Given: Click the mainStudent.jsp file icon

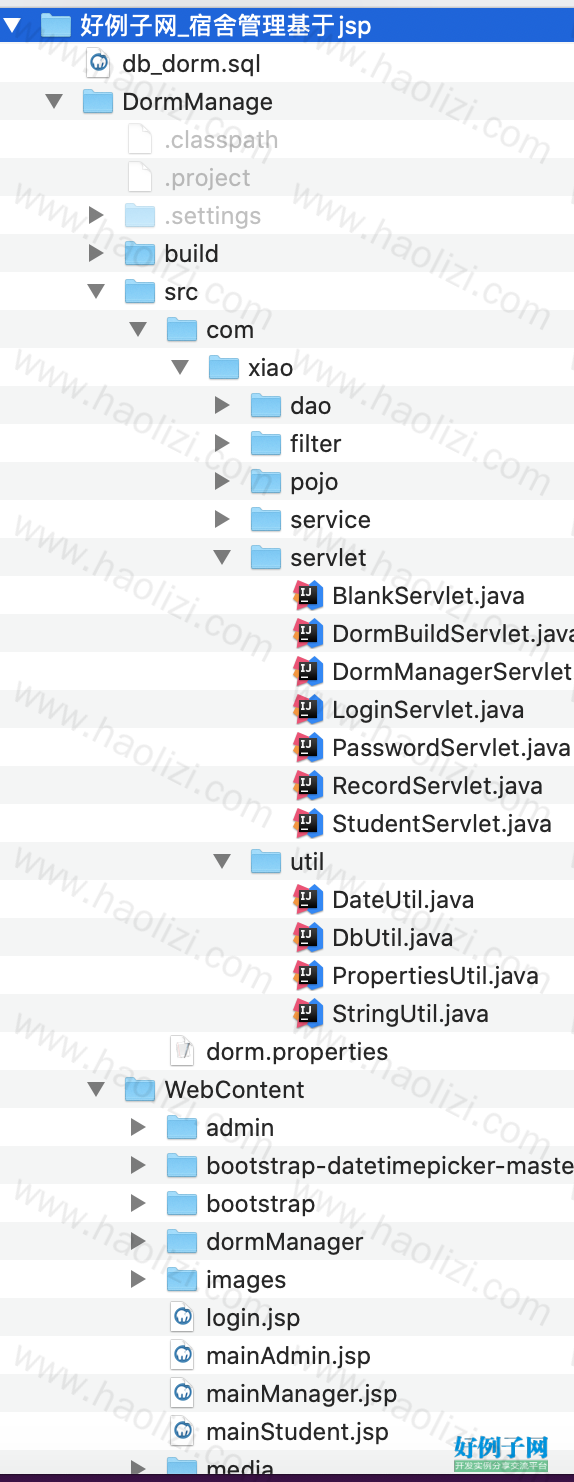Looking at the screenshot, I should point(182,1432).
